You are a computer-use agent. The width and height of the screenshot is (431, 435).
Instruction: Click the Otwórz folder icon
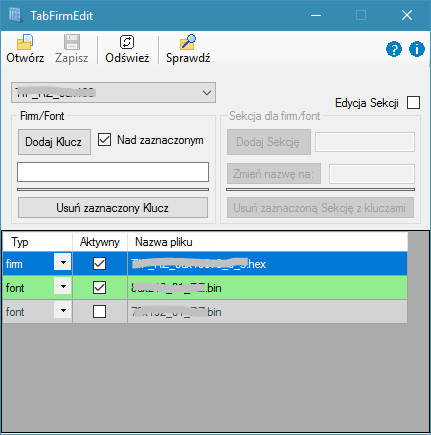25,42
